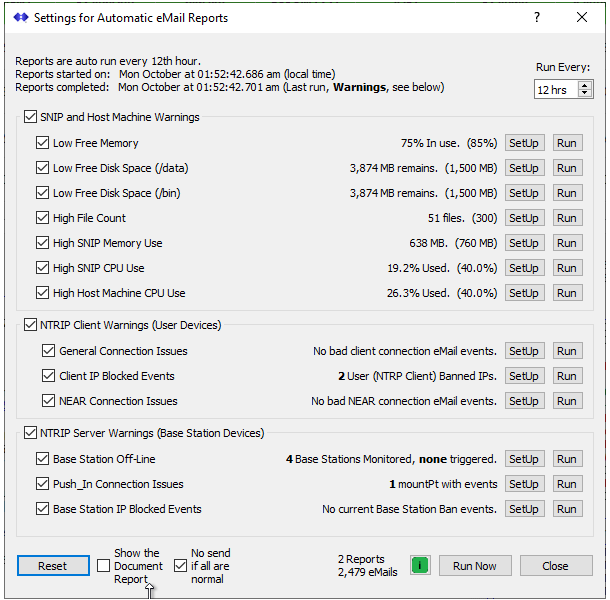Image resolution: width=610 pixels, height=600 pixels.
Task: Click the SNIP app icon in title bar
Action: tap(21, 18)
